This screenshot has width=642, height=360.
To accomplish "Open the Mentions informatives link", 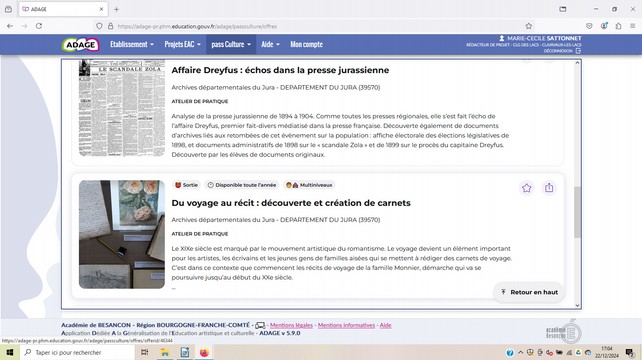I will pos(346,325).
